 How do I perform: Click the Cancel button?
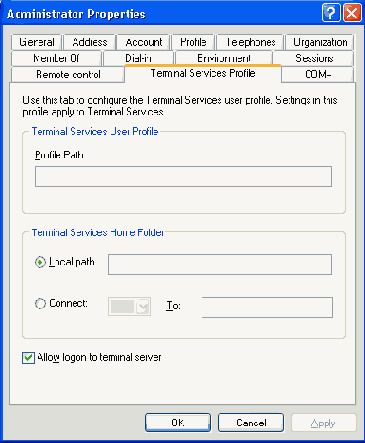pos(251,423)
